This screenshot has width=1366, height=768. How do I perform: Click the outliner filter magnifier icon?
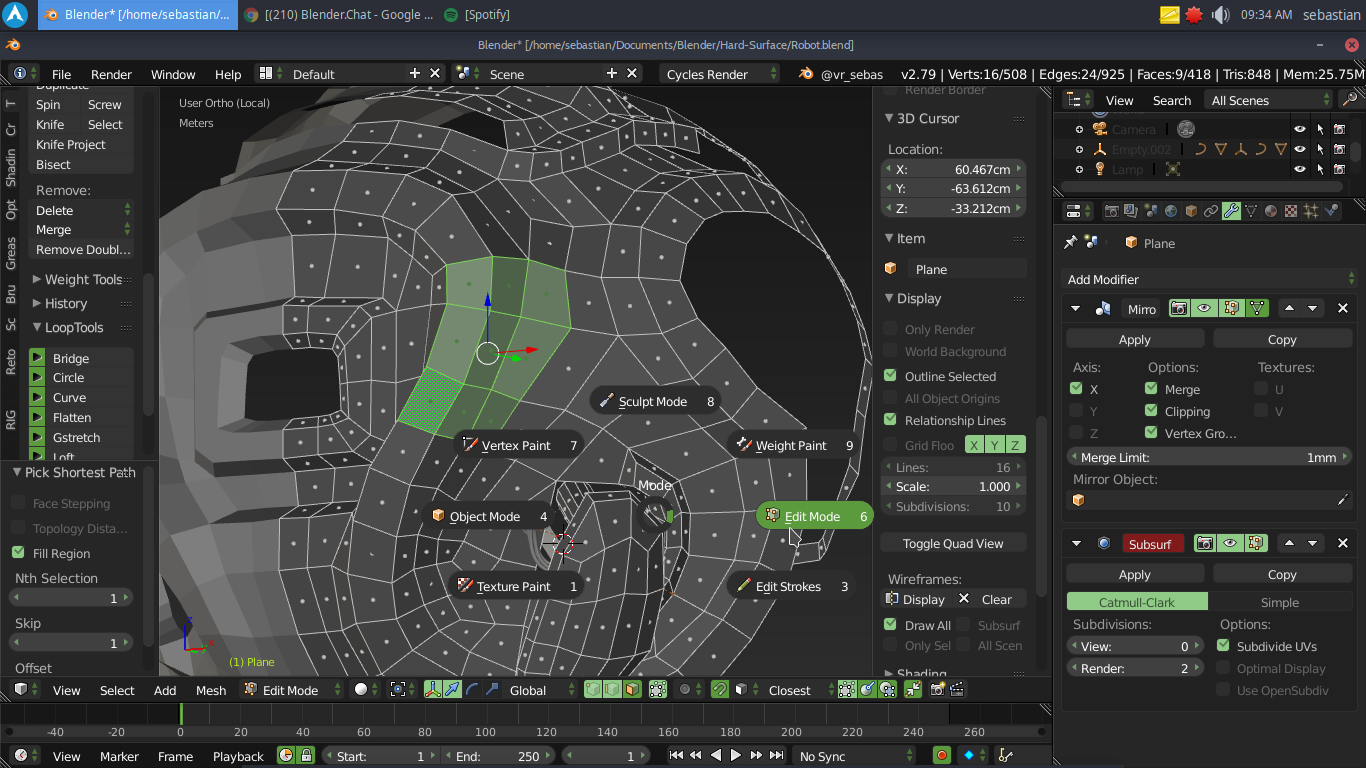1350,100
